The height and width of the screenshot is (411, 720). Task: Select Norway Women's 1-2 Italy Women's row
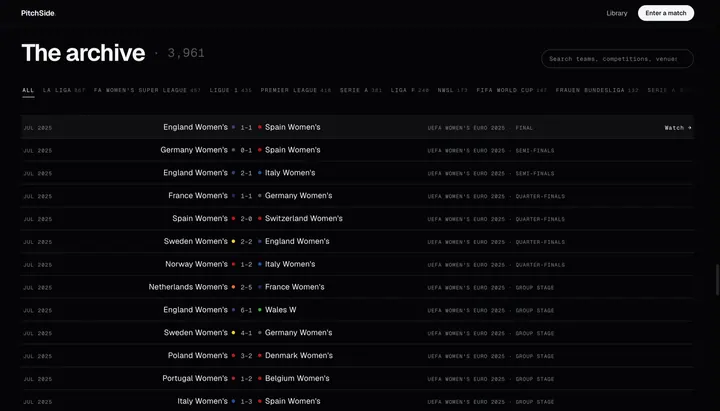point(357,265)
